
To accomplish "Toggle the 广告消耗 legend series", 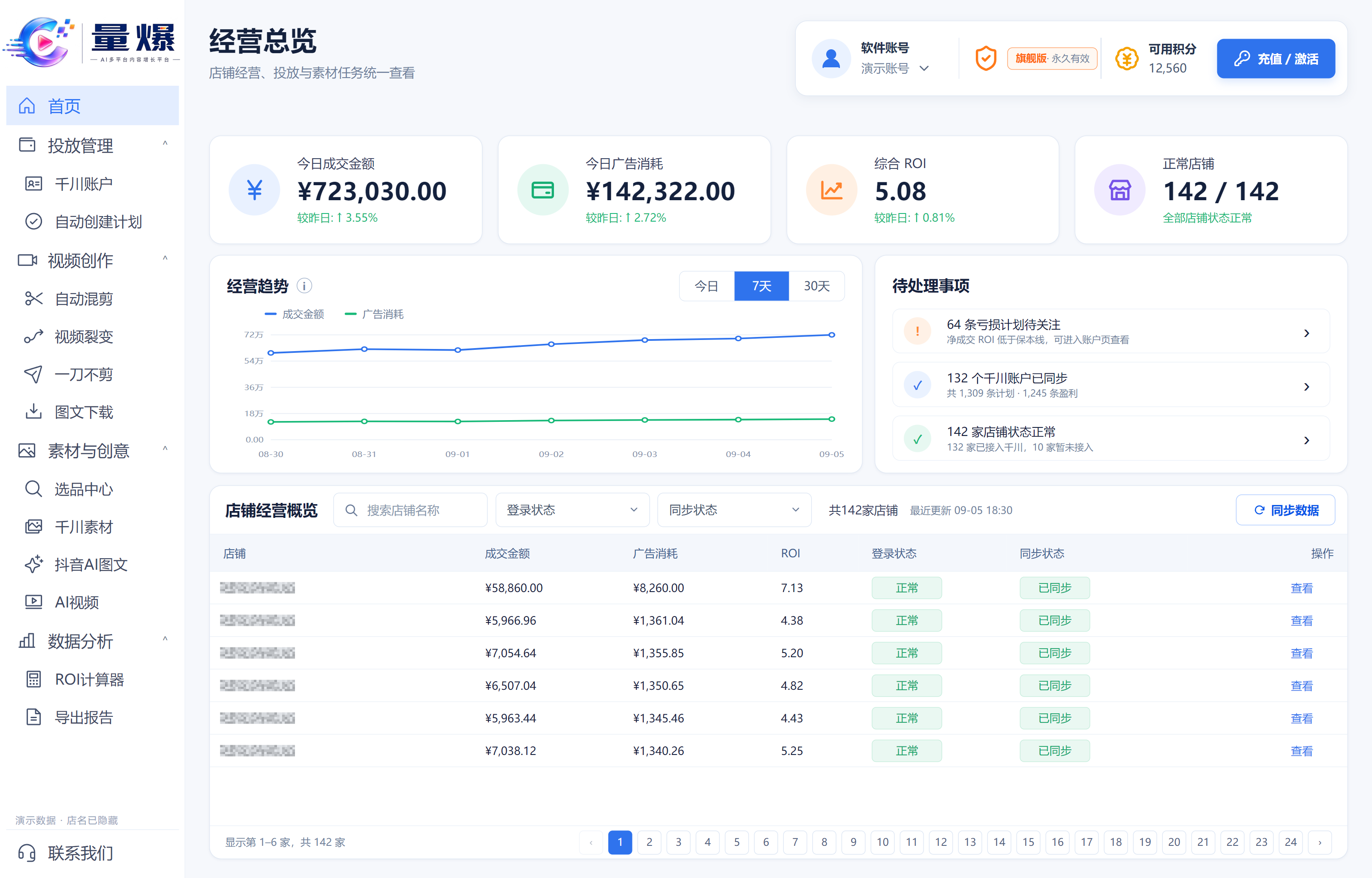I will tap(374, 314).
